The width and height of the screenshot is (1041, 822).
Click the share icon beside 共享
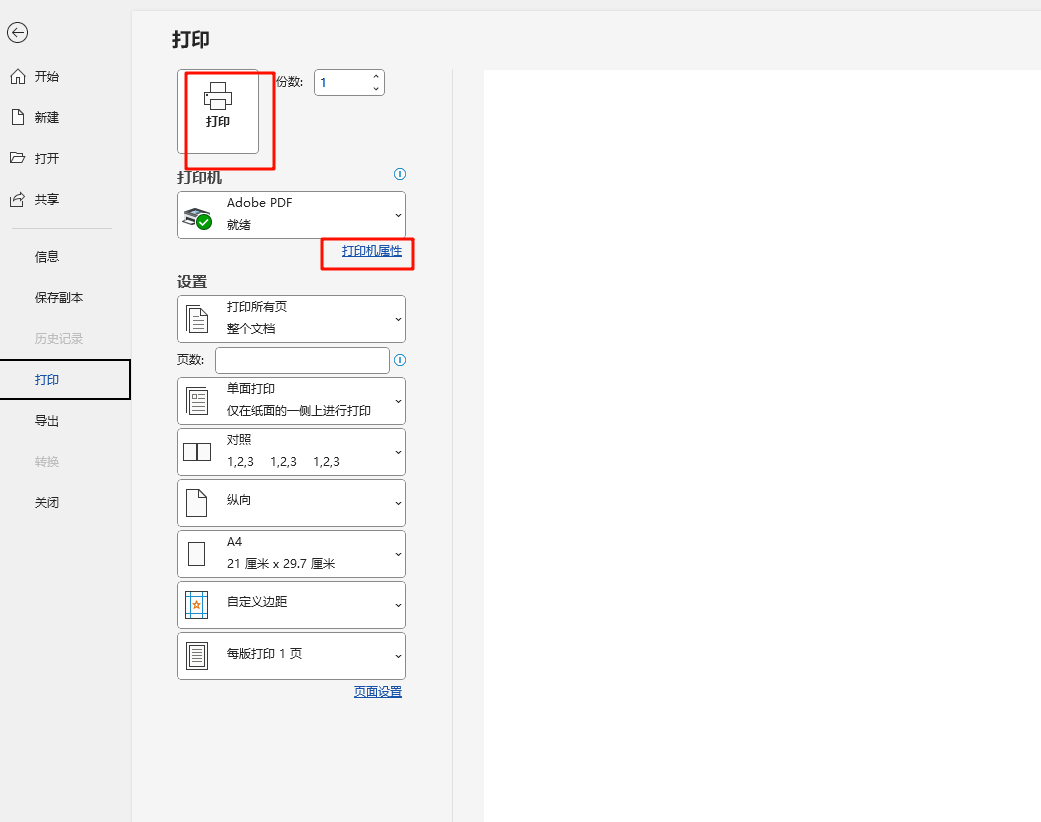18,199
